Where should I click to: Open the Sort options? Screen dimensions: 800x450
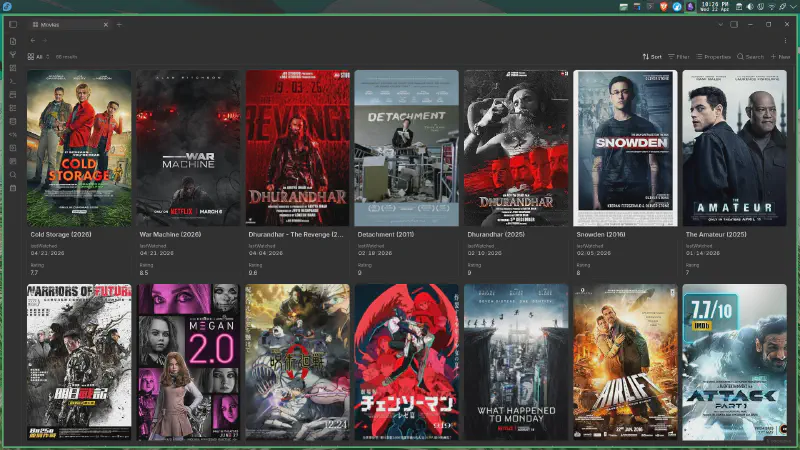[x=652, y=57]
